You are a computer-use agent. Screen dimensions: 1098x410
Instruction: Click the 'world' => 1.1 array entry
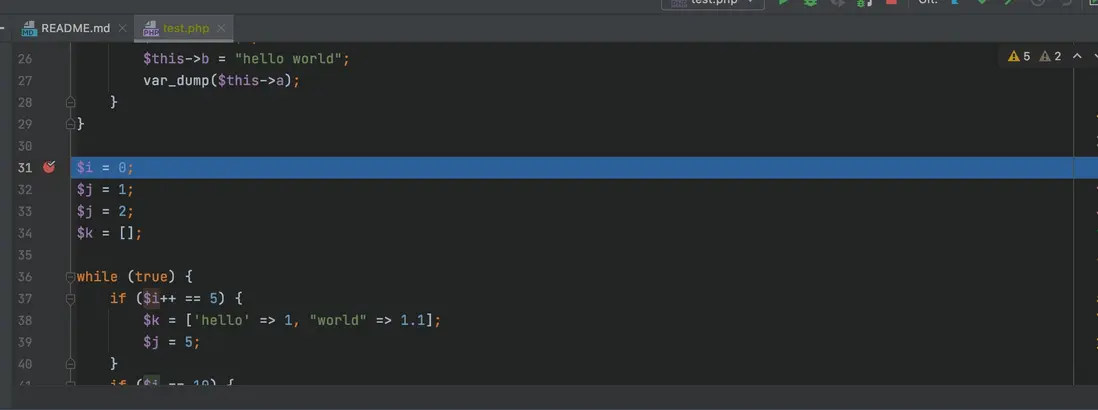(x=367, y=320)
